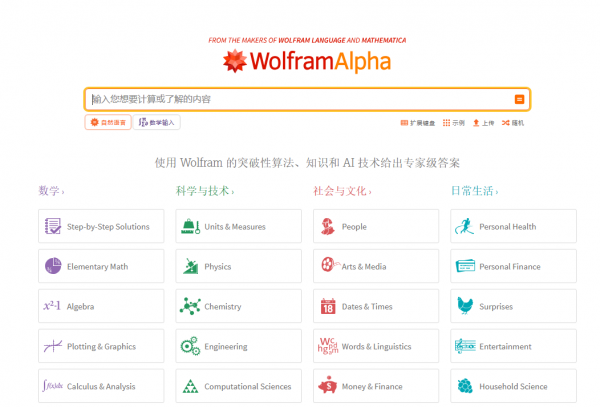
Task: Click the orange compute button in search box
Action: pos(519,99)
